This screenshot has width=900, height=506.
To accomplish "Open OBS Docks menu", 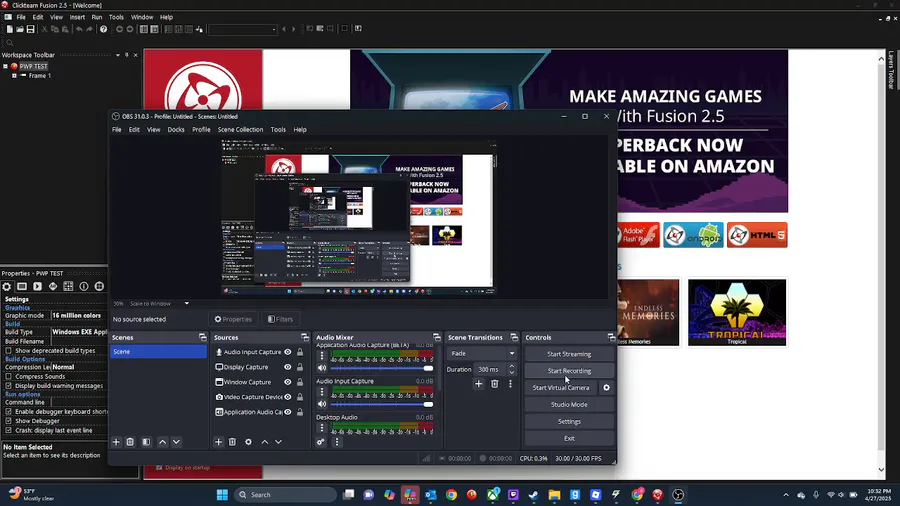I will click(x=176, y=130).
